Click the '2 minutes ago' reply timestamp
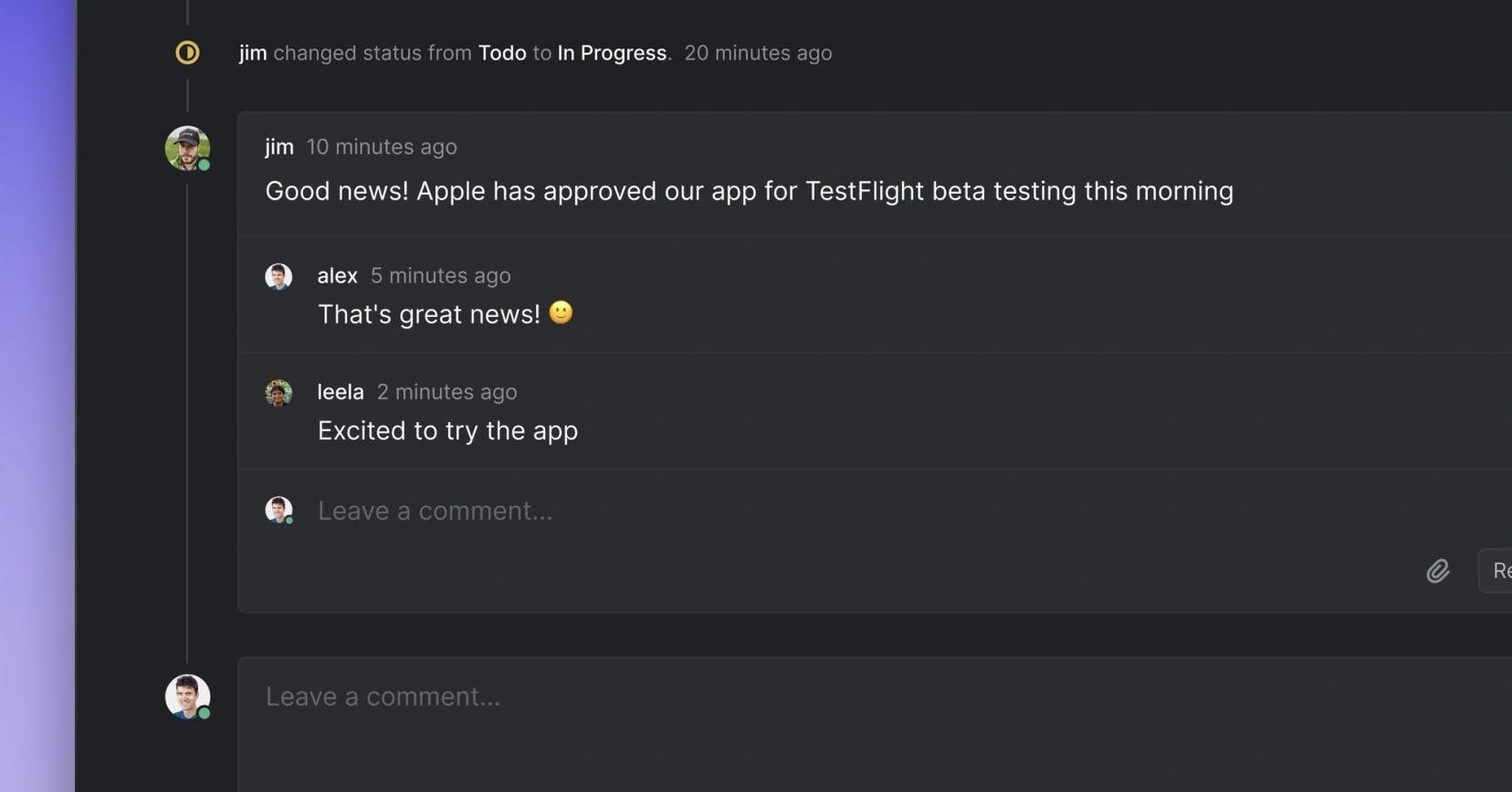Screen dimensions: 1512x792 click(x=447, y=392)
